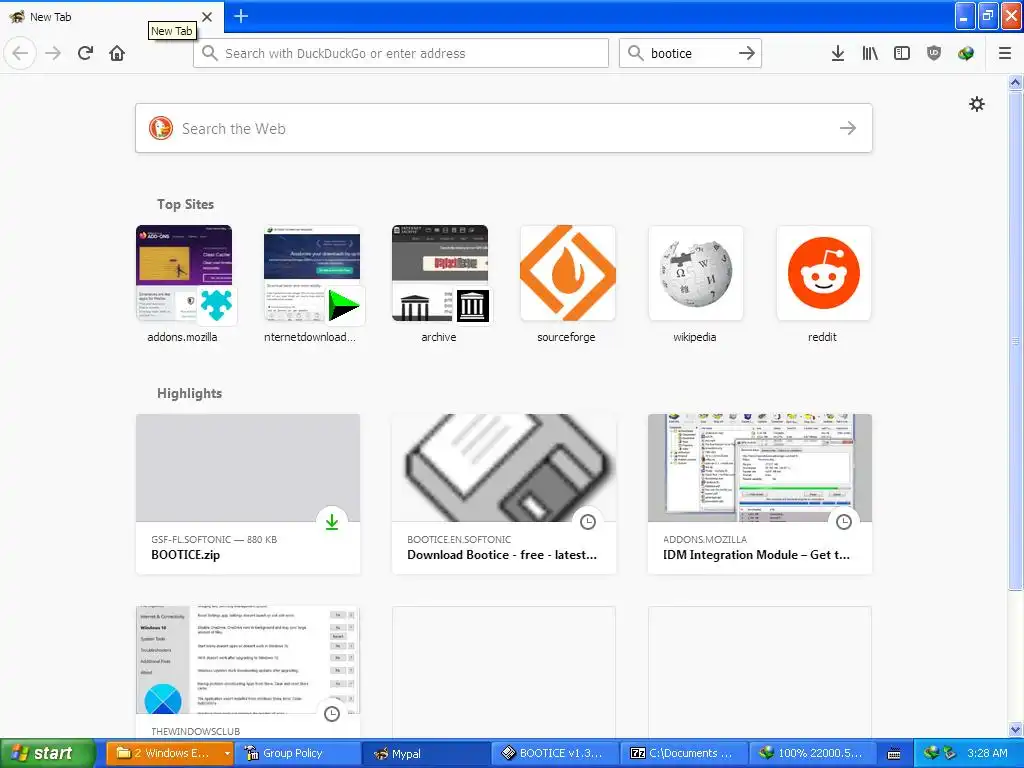Open the home page button
Screen dimensions: 1024x768
click(x=117, y=54)
